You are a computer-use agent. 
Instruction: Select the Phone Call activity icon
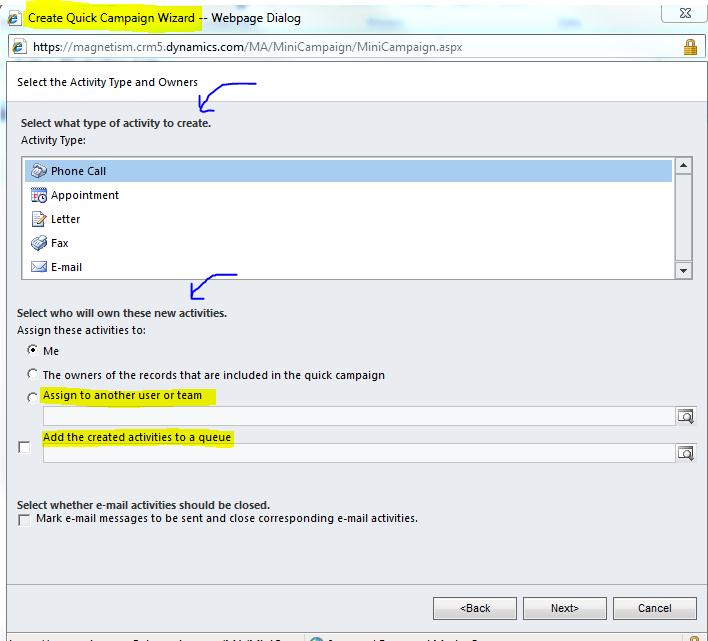click(x=39, y=171)
